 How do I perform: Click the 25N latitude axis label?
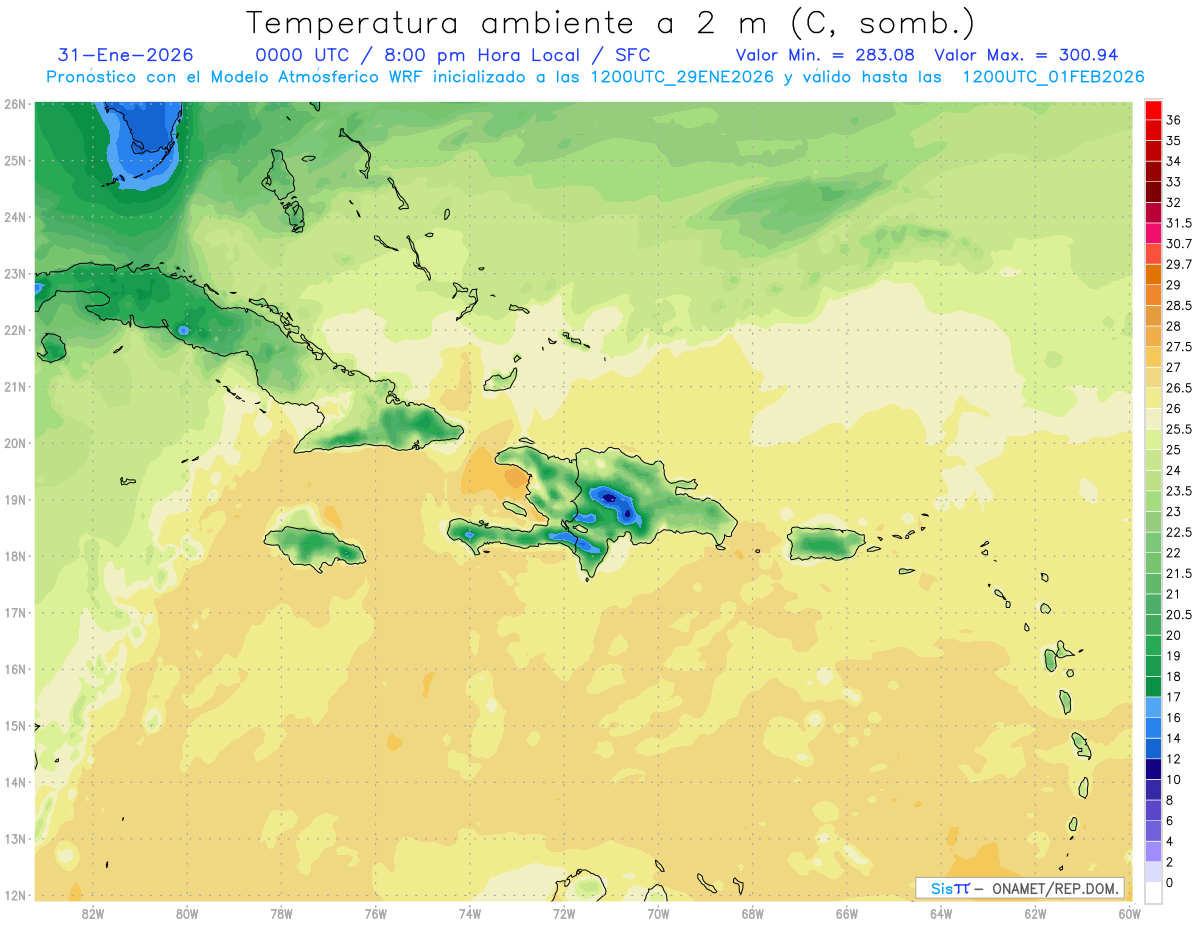[14, 160]
